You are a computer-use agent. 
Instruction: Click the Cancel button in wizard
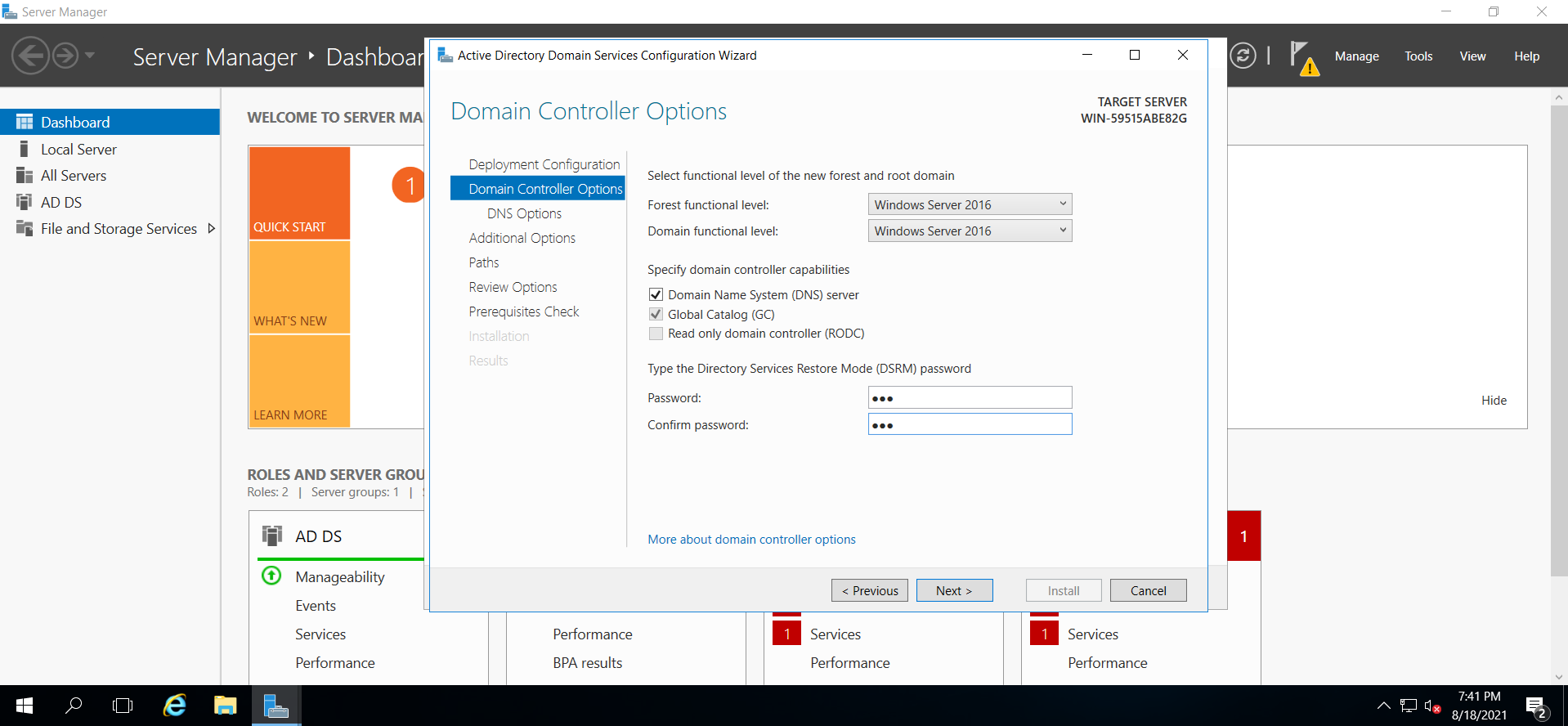(x=1148, y=590)
